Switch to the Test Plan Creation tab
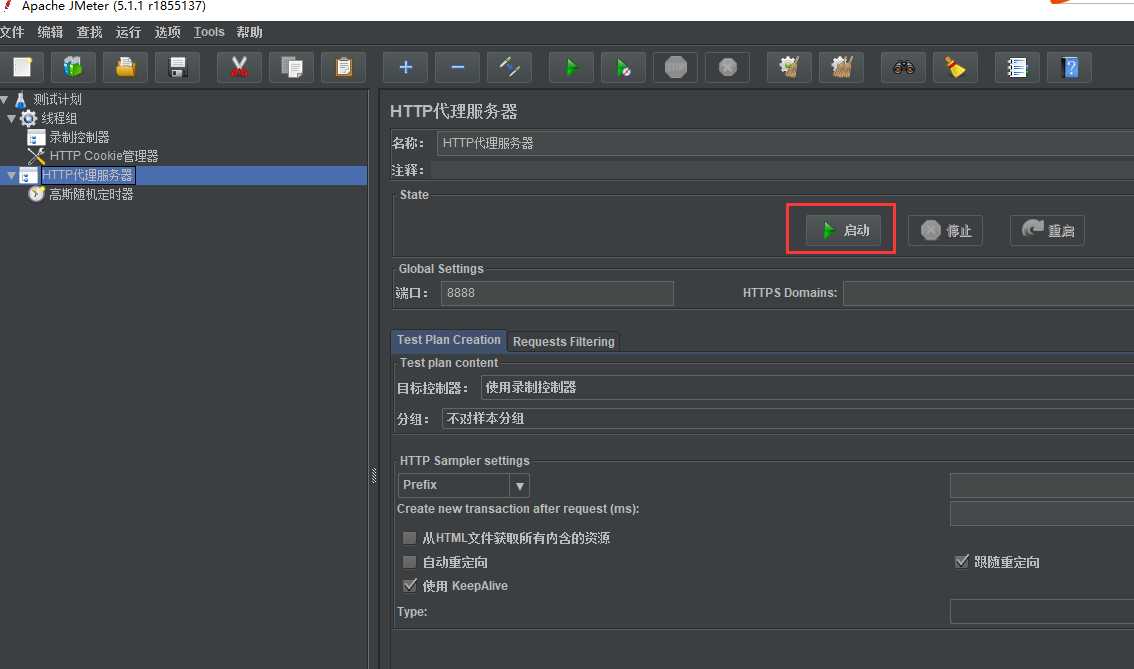The height and width of the screenshot is (669, 1134). click(448, 340)
